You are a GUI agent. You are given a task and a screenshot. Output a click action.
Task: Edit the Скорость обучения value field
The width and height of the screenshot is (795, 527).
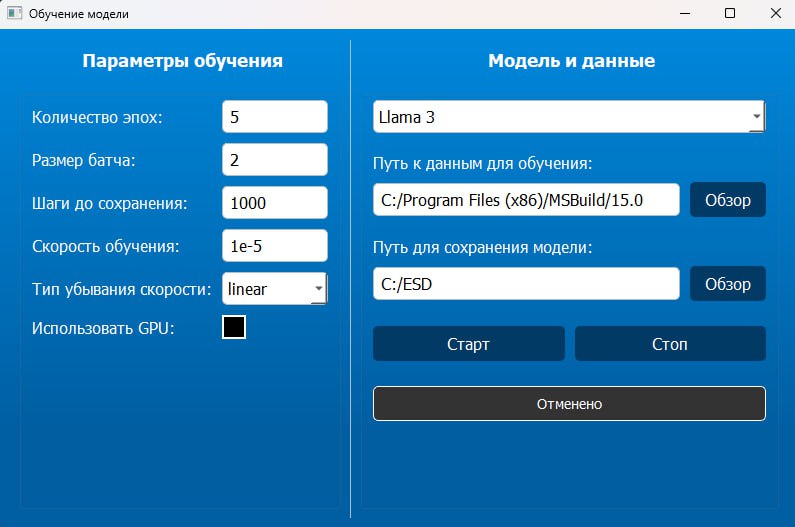[x=274, y=245]
